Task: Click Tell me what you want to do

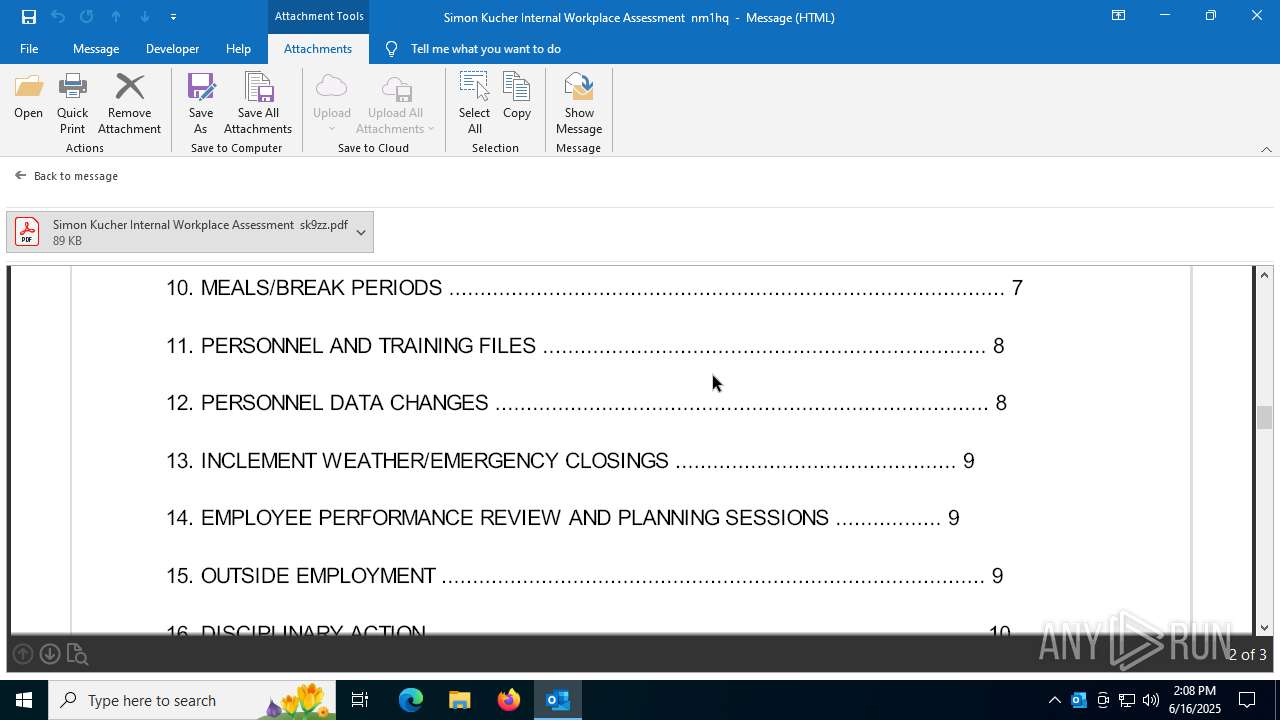Action: [x=485, y=49]
